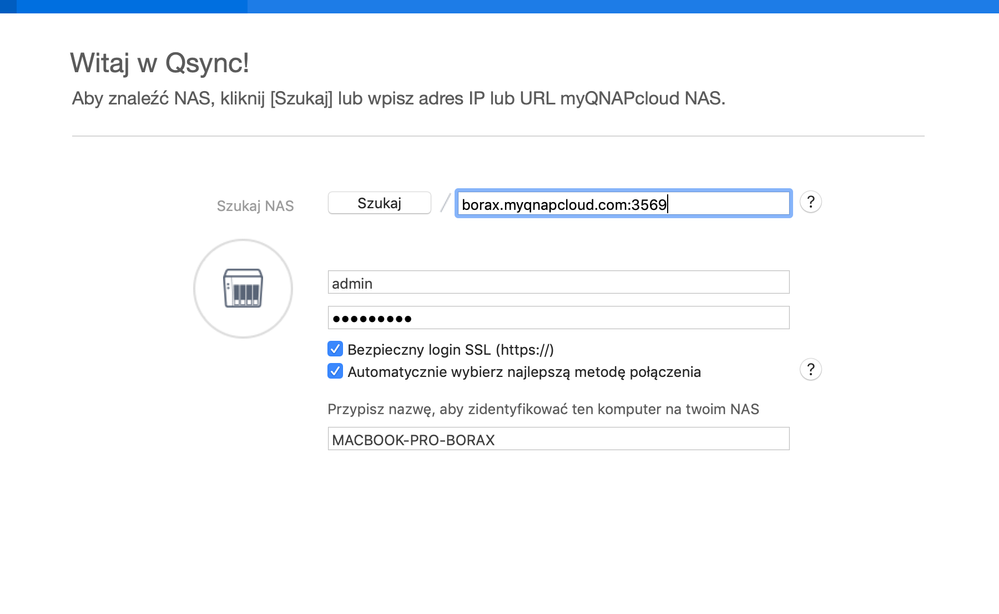Select the masked password field
Screen dimensions: 999x614
(x=558, y=318)
